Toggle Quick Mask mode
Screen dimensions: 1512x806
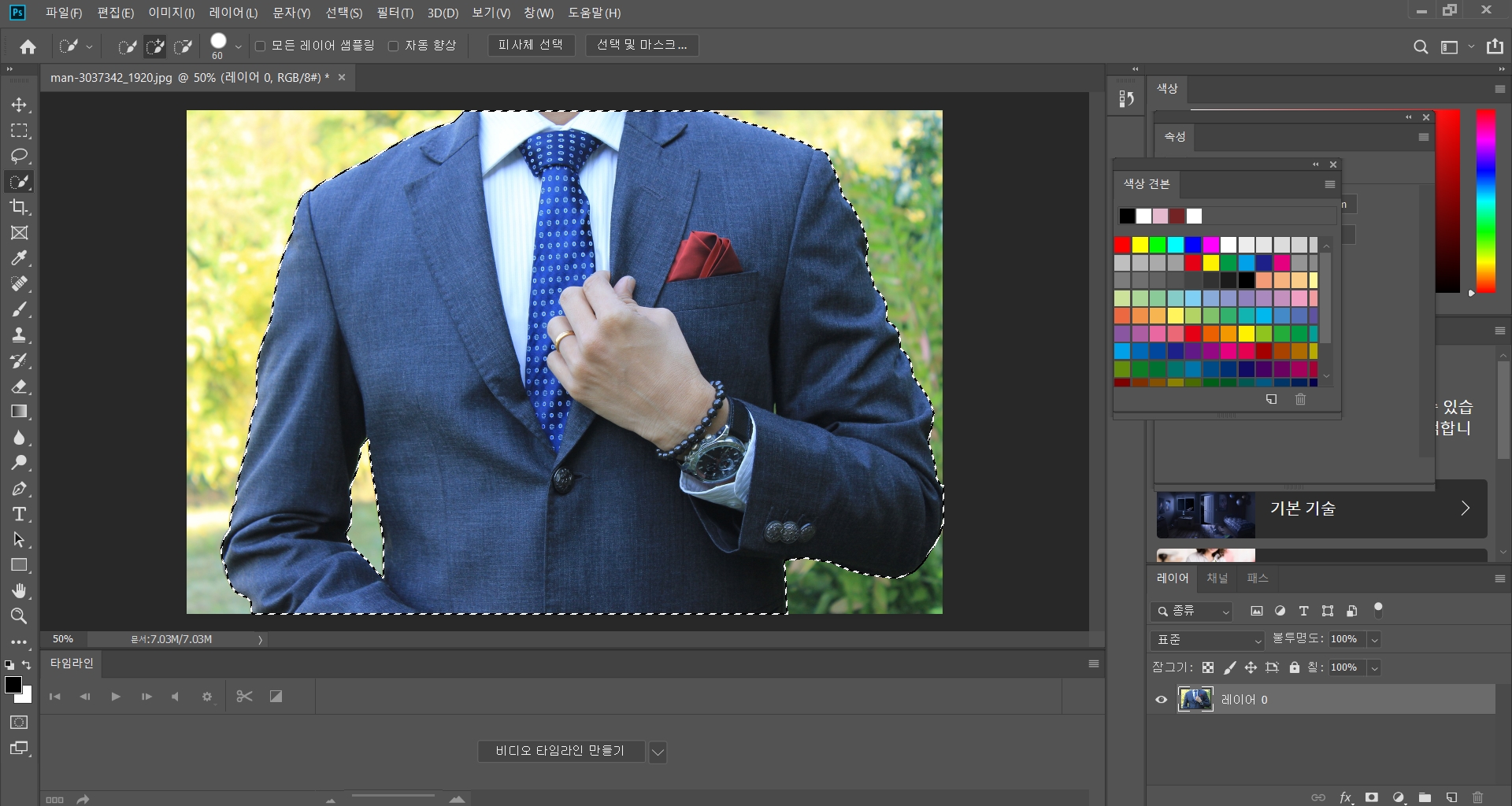[19, 723]
